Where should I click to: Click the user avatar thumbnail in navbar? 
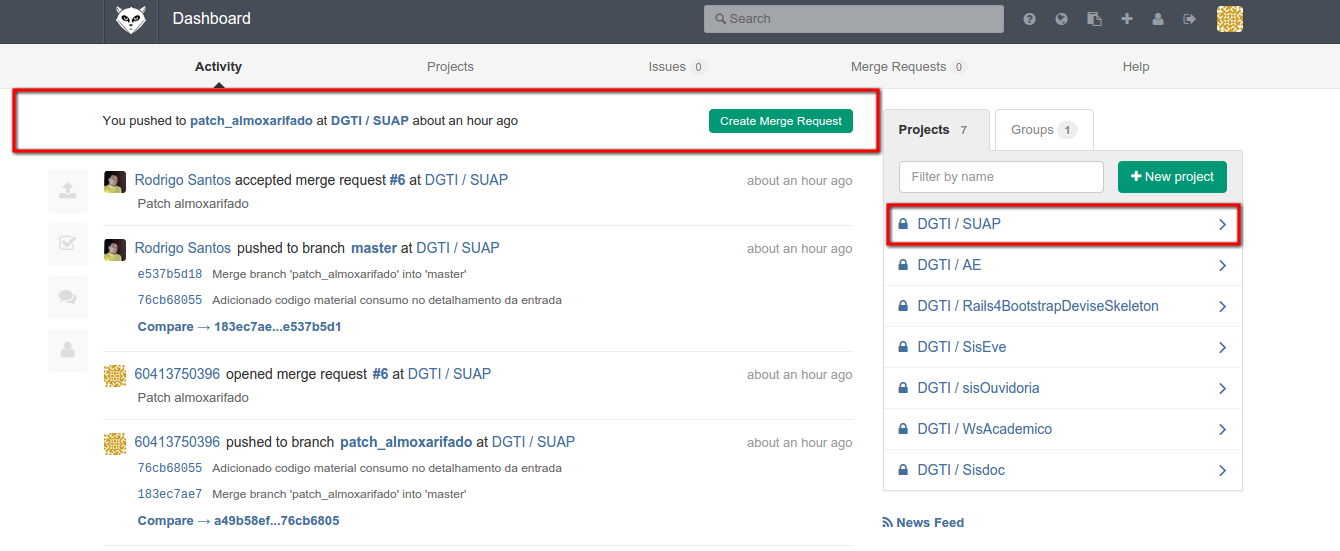[1229, 19]
